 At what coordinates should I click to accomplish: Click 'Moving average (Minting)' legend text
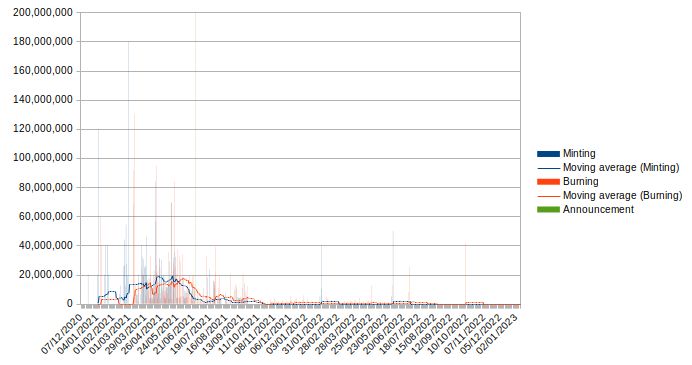click(621, 168)
